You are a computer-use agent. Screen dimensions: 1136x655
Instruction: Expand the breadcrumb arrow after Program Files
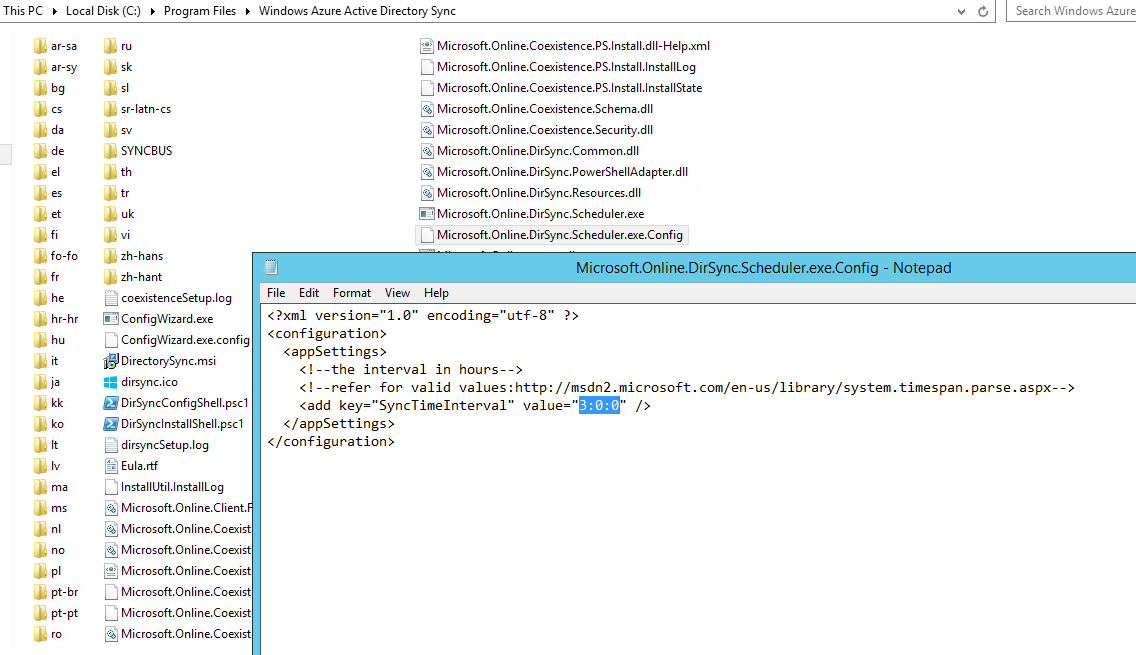click(x=249, y=11)
